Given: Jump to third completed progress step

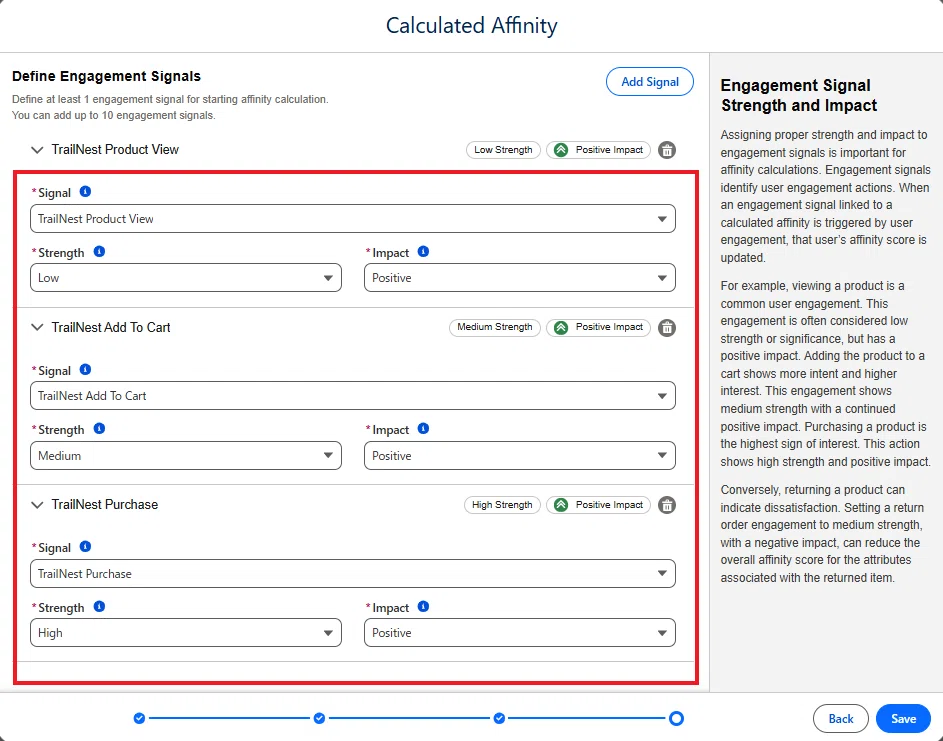Looking at the screenshot, I should pyautogui.click(x=499, y=718).
